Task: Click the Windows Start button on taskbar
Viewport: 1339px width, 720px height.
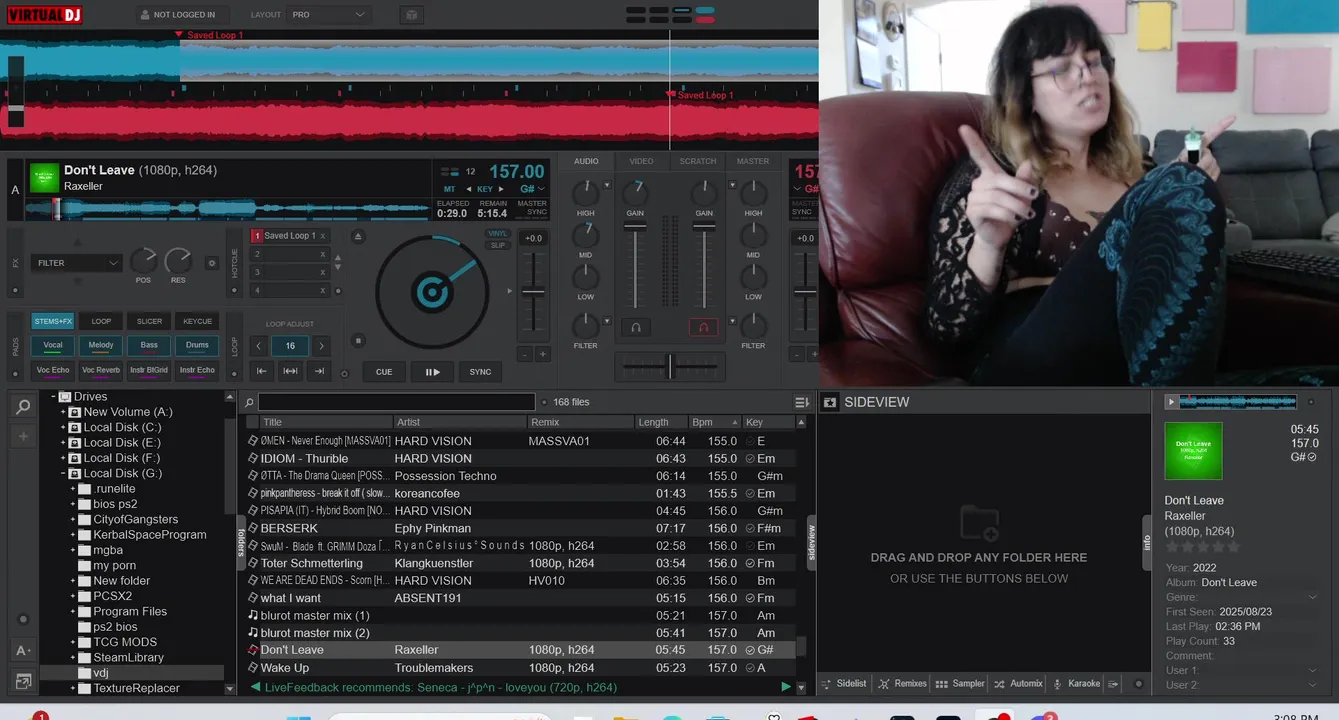Action: click(x=298, y=716)
